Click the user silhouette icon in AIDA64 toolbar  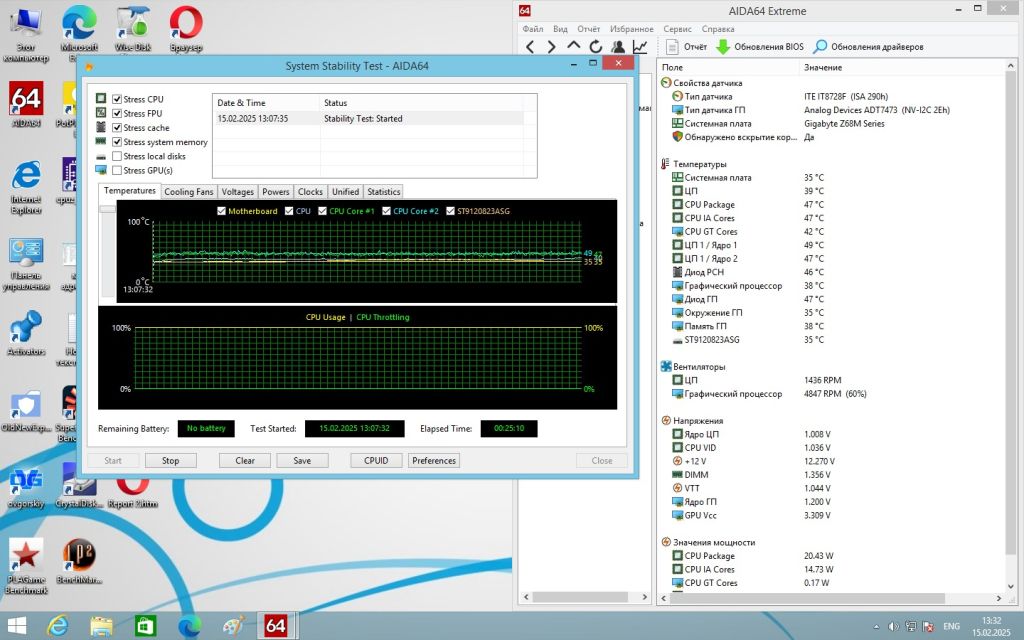(618, 47)
